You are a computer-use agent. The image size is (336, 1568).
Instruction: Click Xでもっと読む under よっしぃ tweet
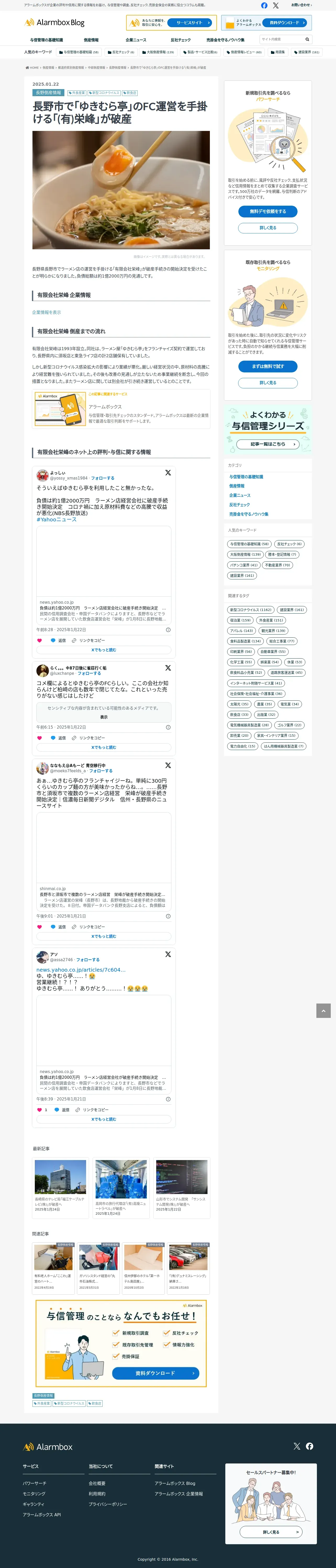(104, 650)
